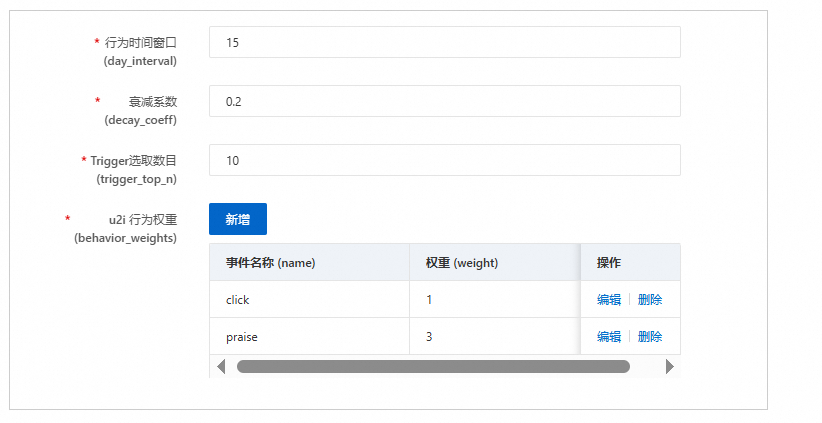Image resolution: width=822 pixels, height=423 pixels.
Task: Click the u2i 行为权重 field label
Action: [x=142, y=220]
